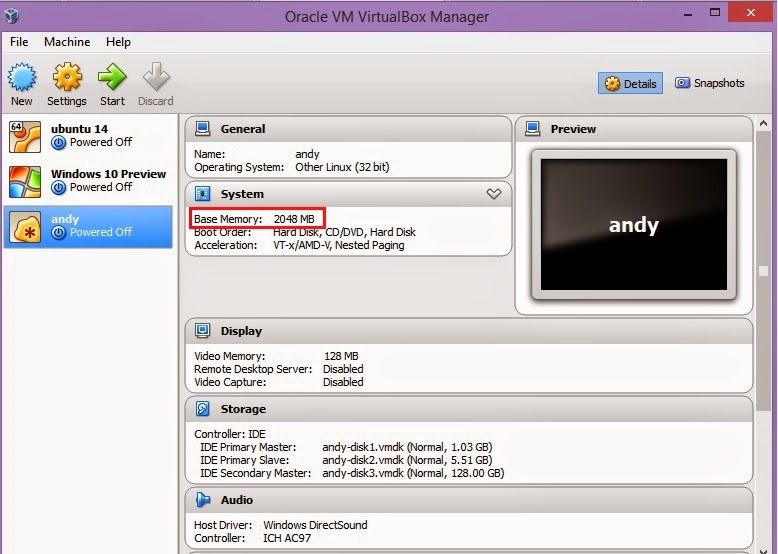778x554 pixels.
Task: Click the System section header title
Action: click(x=242, y=194)
